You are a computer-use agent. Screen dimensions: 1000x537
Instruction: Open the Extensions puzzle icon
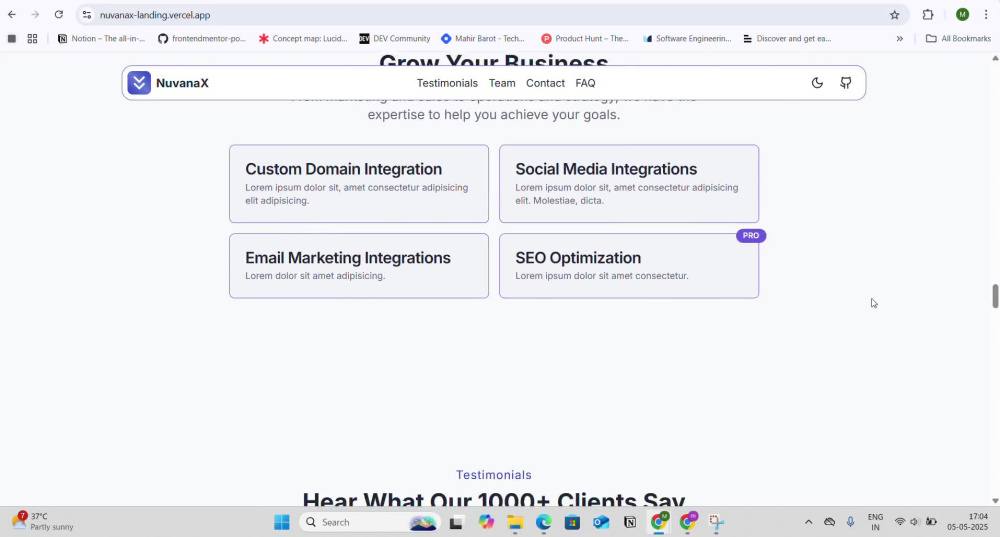tap(928, 15)
